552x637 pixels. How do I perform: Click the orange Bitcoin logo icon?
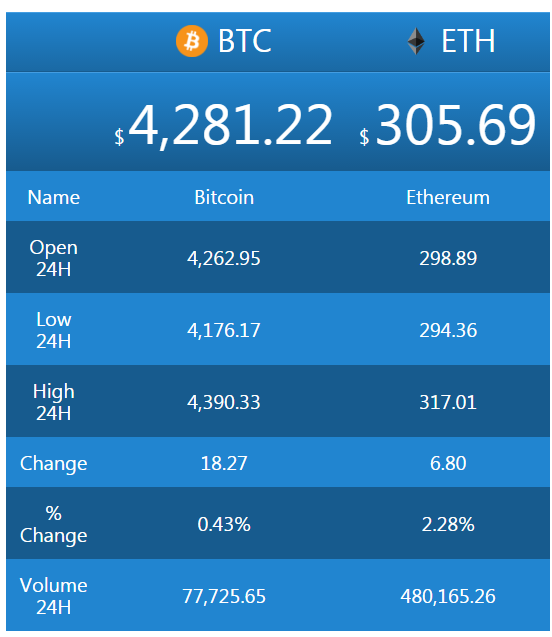click(192, 41)
